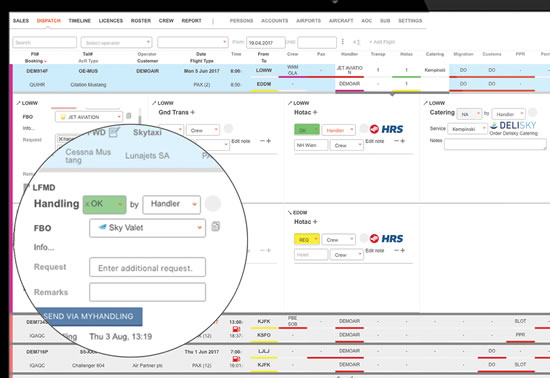Screen dimensions: 550x378
Task: Toggle the circle indicator in the Catering row
Action: point(532,113)
